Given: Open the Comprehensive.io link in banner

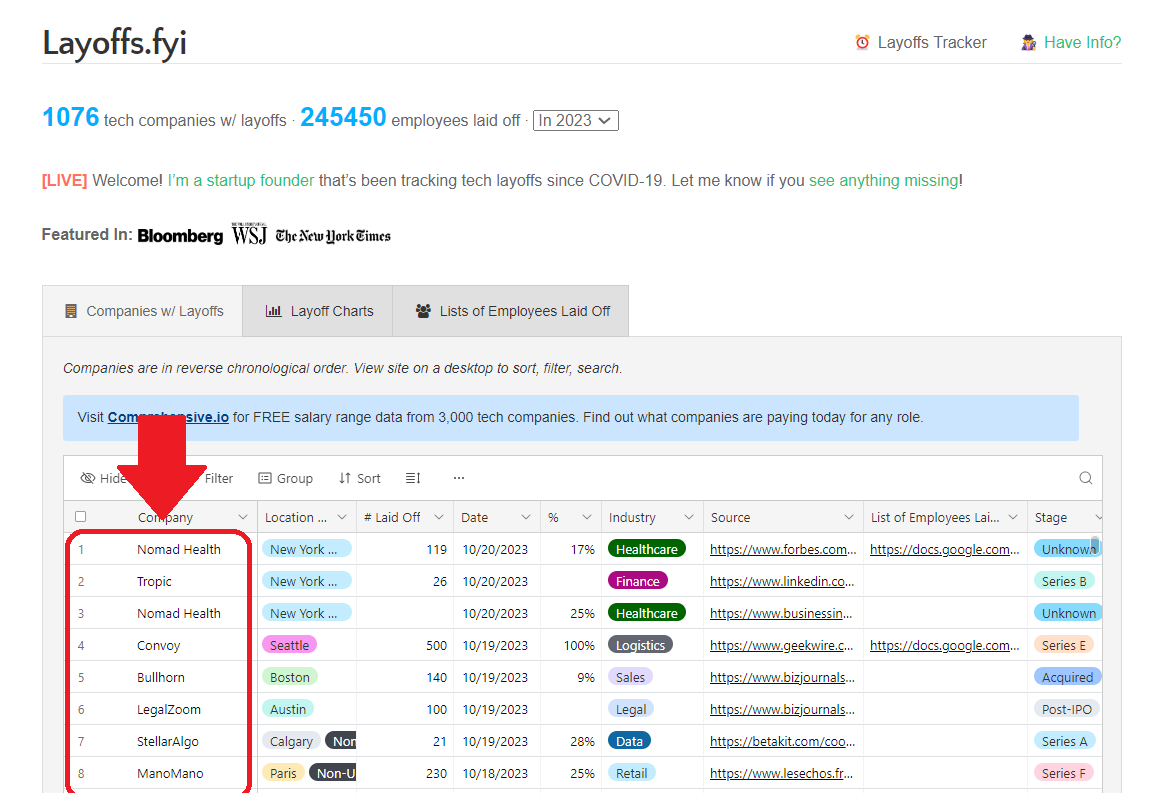Looking at the screenshot, I should [x=168, y=417].
